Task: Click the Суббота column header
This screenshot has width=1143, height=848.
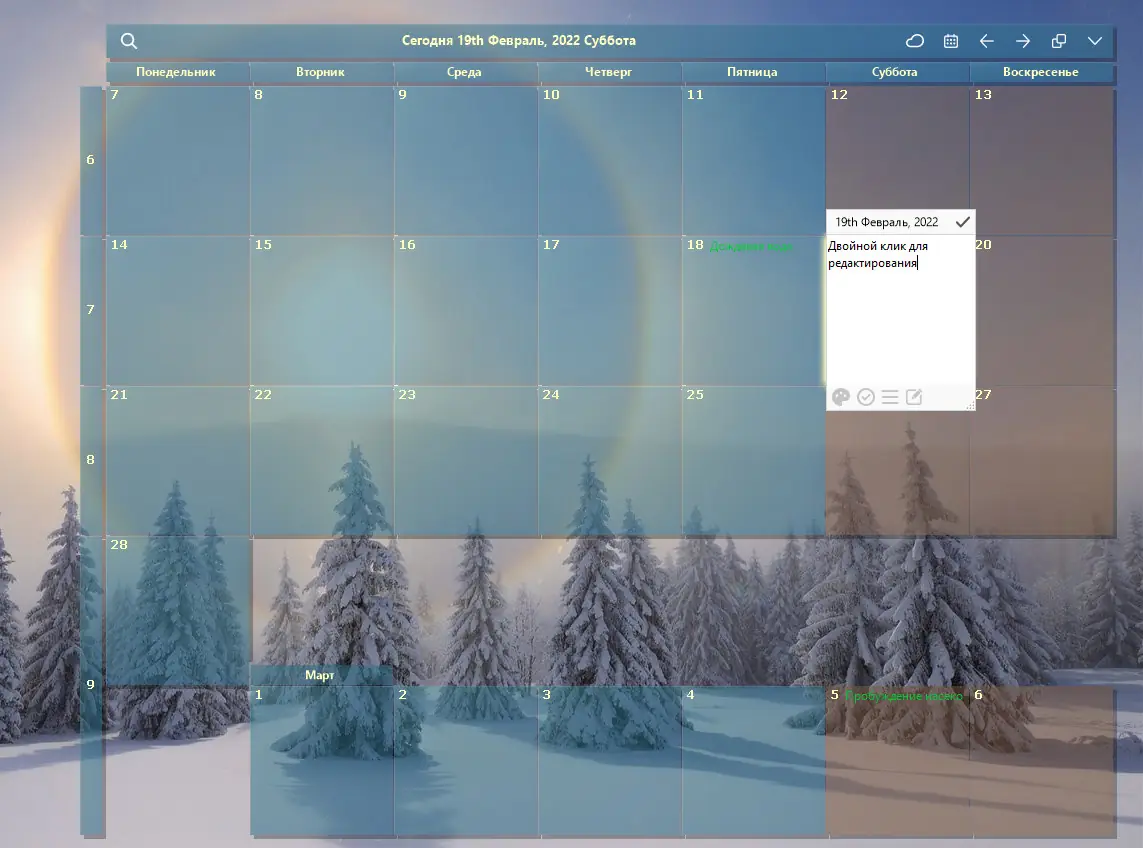Action: pyautogui.click(x=894, y=71)
